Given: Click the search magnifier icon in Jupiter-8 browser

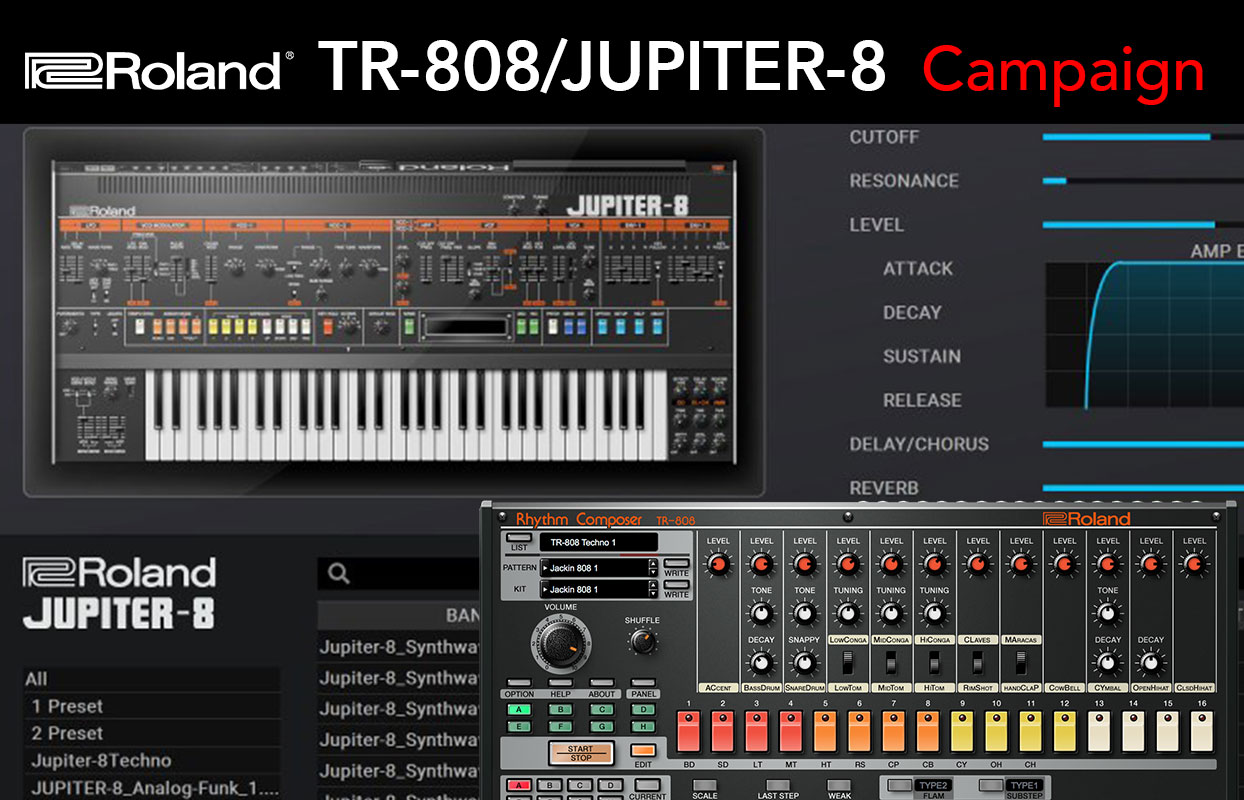Looking at the screenshot, I should click(339, 573).
